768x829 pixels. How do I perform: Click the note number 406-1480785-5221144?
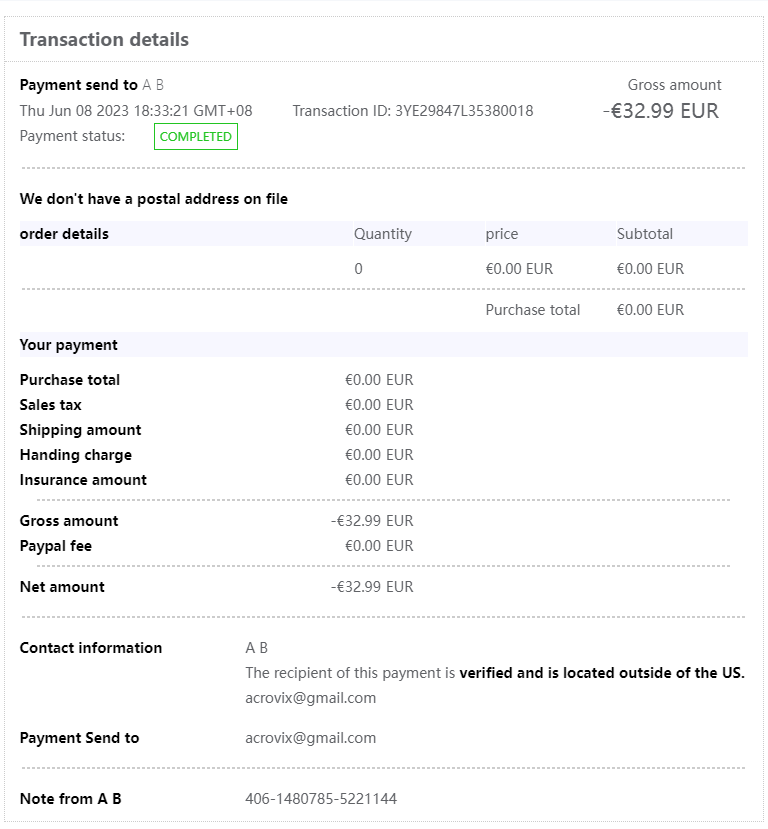coord(321,799)
